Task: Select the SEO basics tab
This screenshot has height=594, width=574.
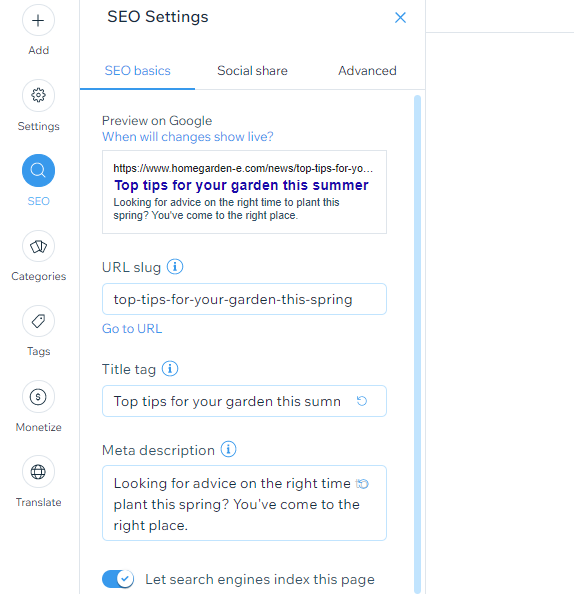Action: pos(138,71)
